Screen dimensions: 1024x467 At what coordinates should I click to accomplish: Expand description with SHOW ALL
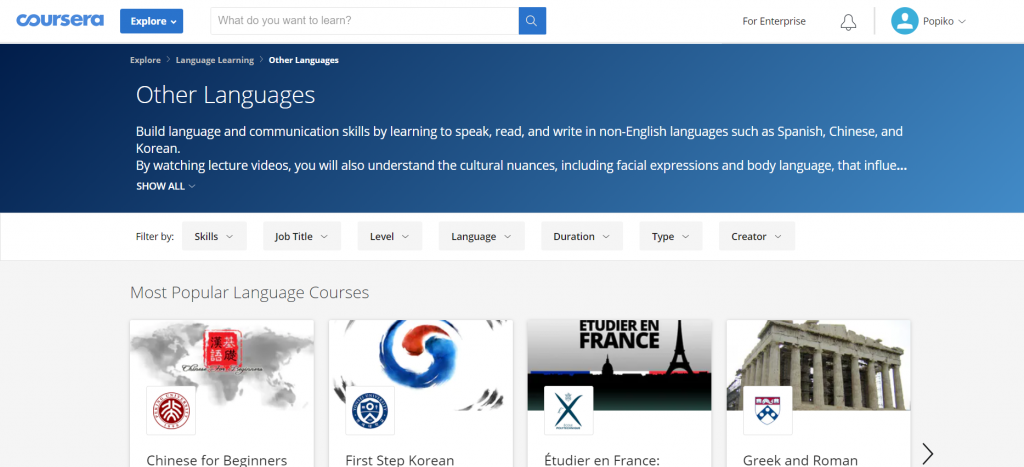165,186
